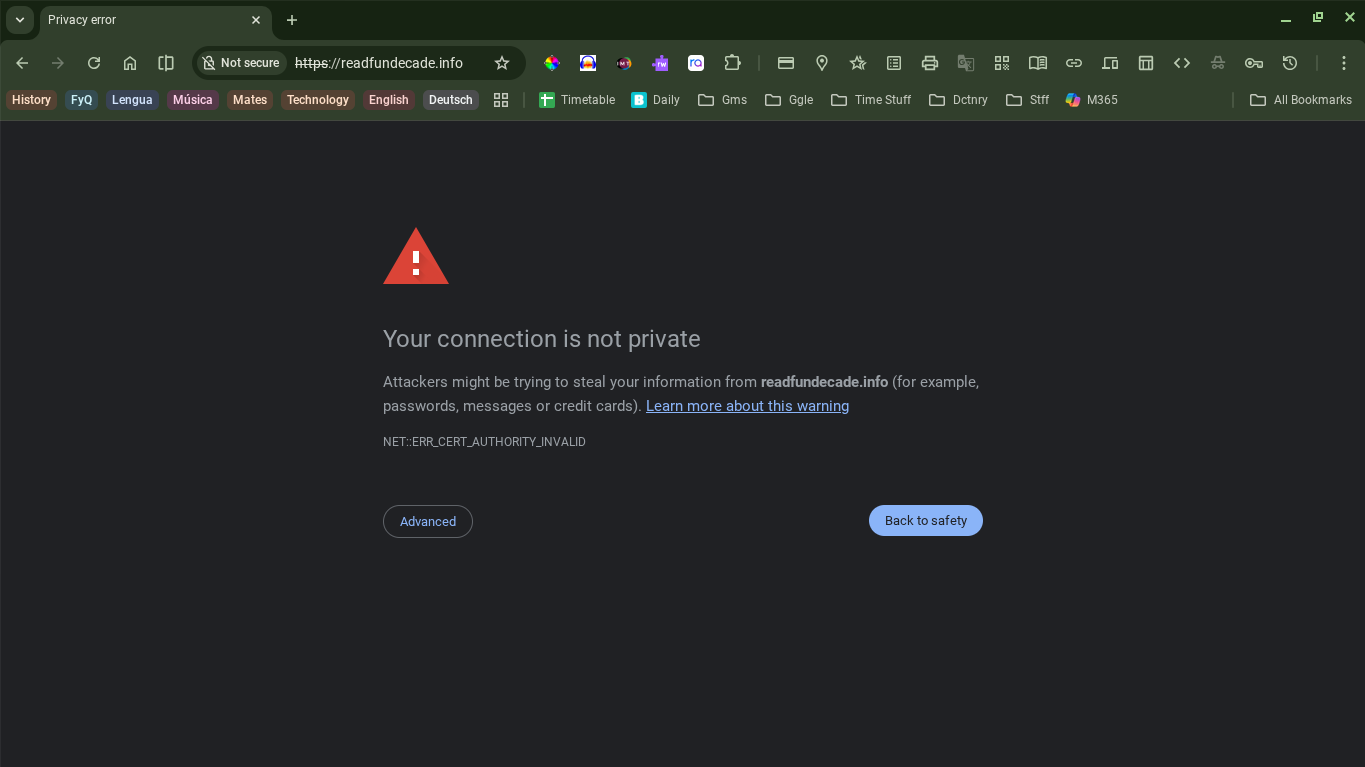Click the Advanced button

428,521
